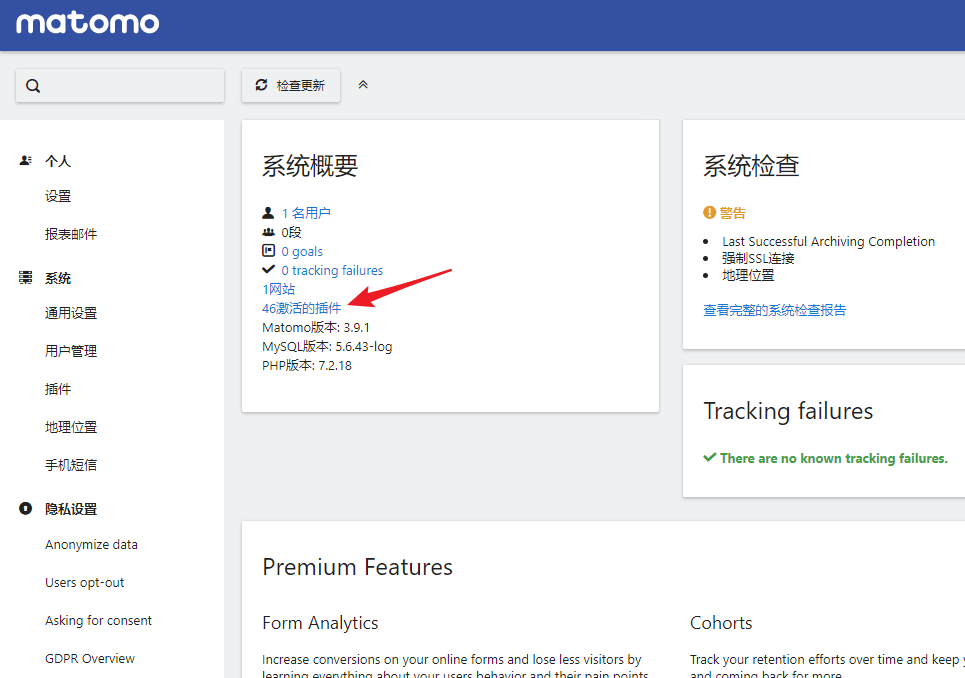Click the checkmark icon beside 0 tracking failures
Image resolution: width=965 pixels, height=678 pixels.
pyautogui.click(x=268, y=269)
